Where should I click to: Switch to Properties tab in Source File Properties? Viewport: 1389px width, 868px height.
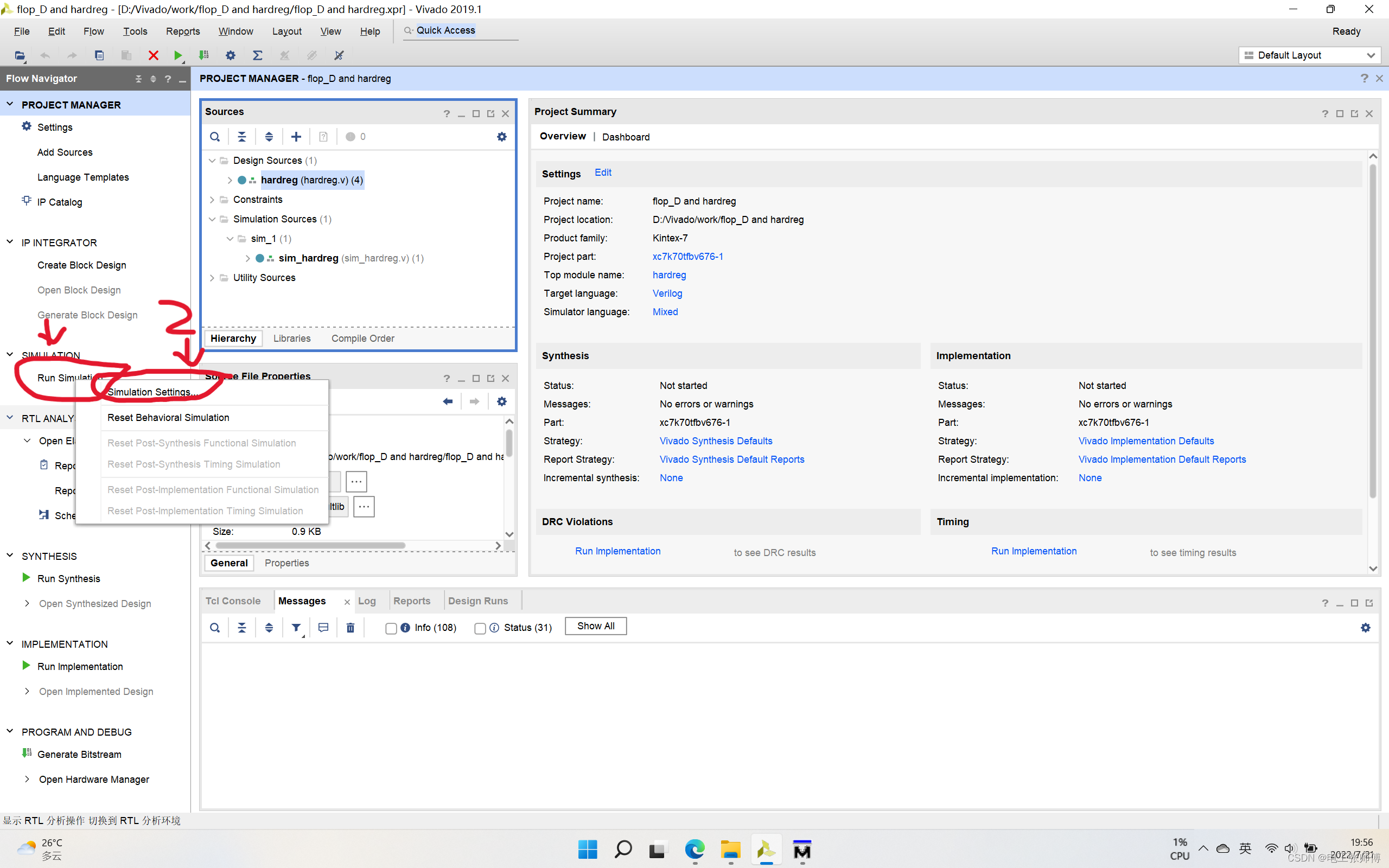(x=286, y=563)
